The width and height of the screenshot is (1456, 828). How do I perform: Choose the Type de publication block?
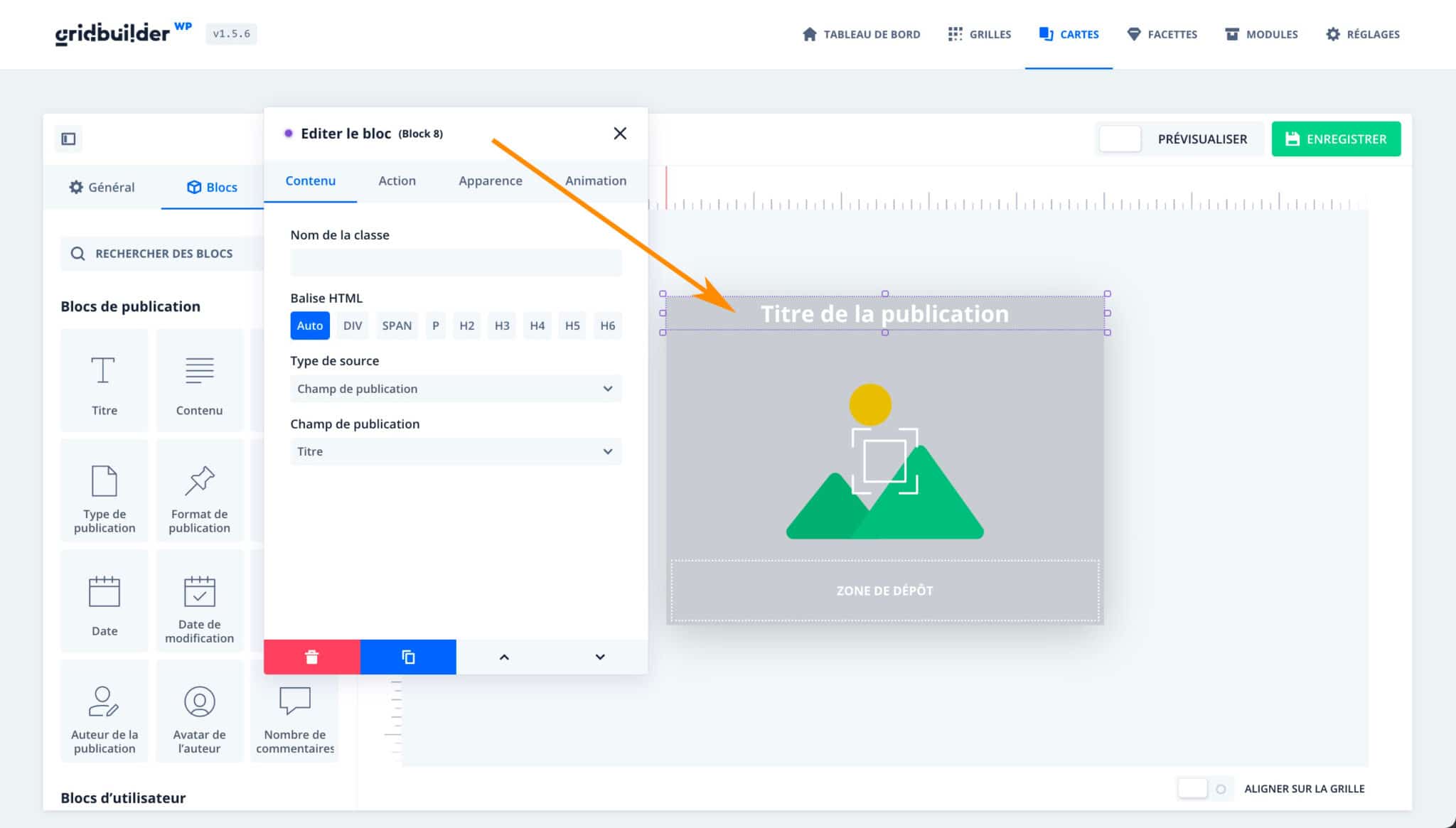pos(104,490)
